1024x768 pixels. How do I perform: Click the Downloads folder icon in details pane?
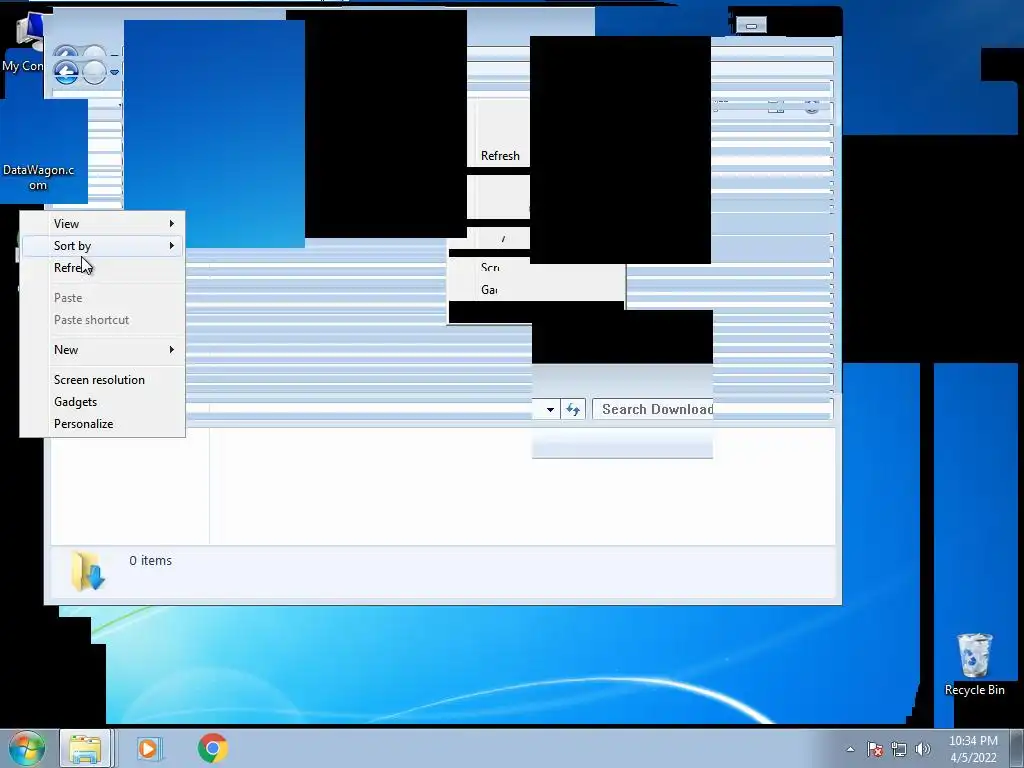tap(88, 571)
